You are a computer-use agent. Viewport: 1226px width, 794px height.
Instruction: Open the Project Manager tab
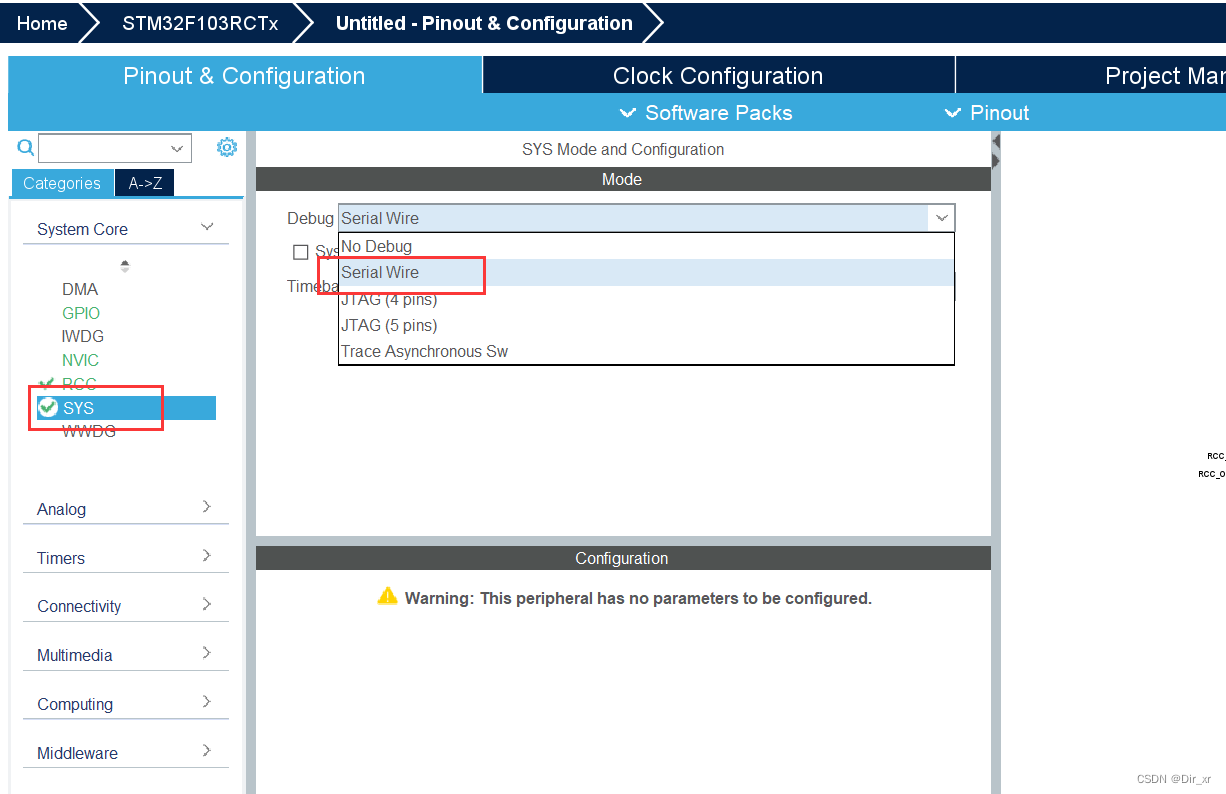[x=1091, y=76]
